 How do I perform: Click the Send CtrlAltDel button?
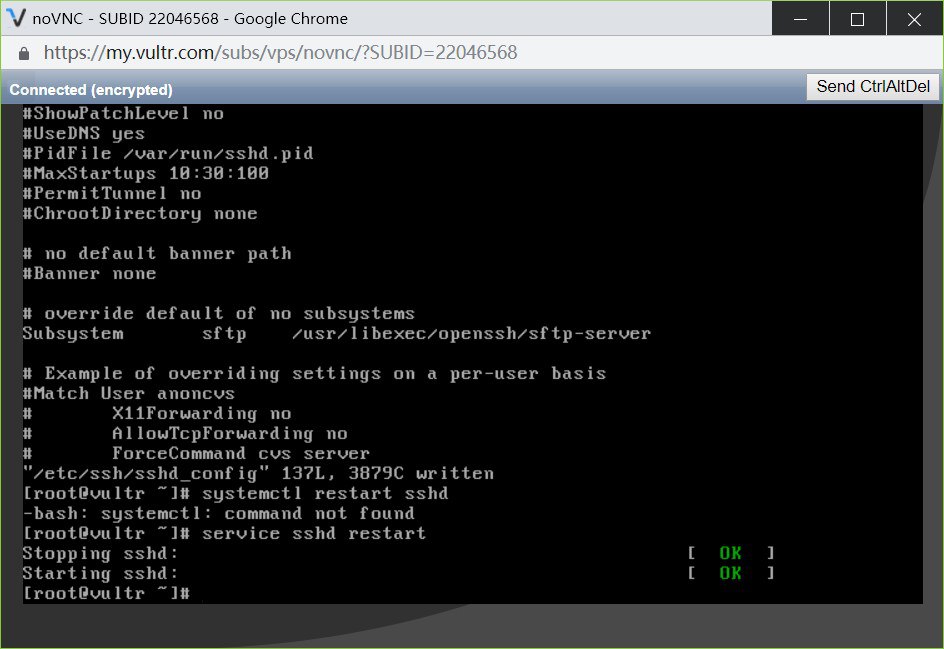(x=873, y=87)
